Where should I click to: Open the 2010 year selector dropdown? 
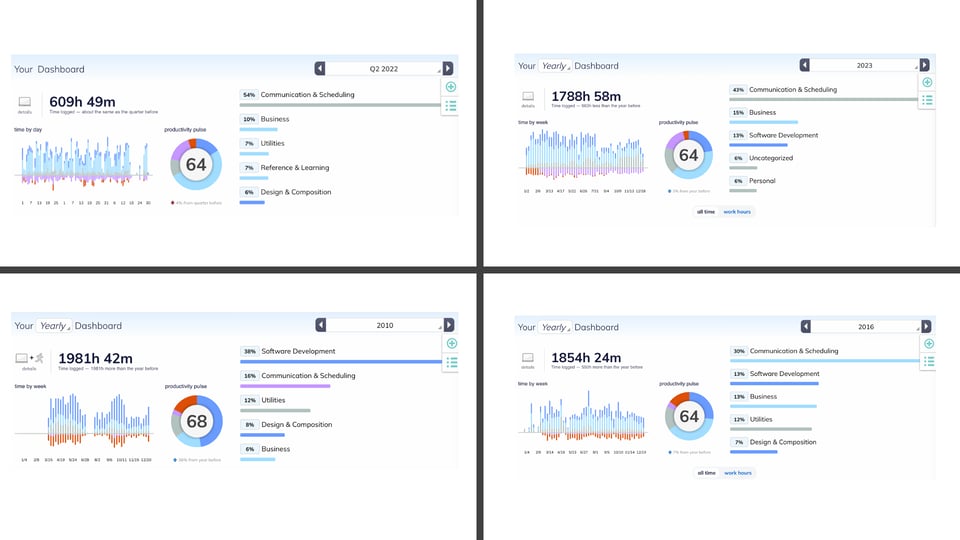[x=385, y=325]
